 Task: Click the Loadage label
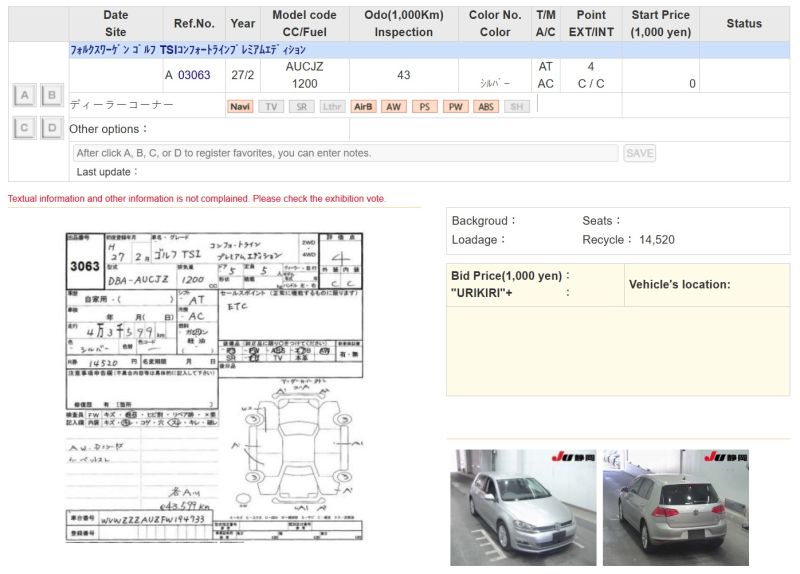coord(478,240)
